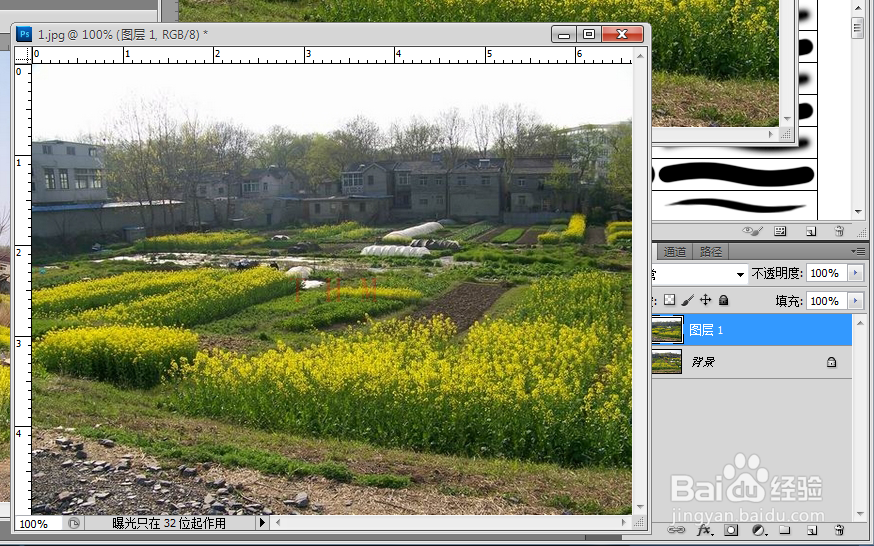Lock transparent pixels checkerboard icon
Viewport: 874px width, 546px height.
669,300
